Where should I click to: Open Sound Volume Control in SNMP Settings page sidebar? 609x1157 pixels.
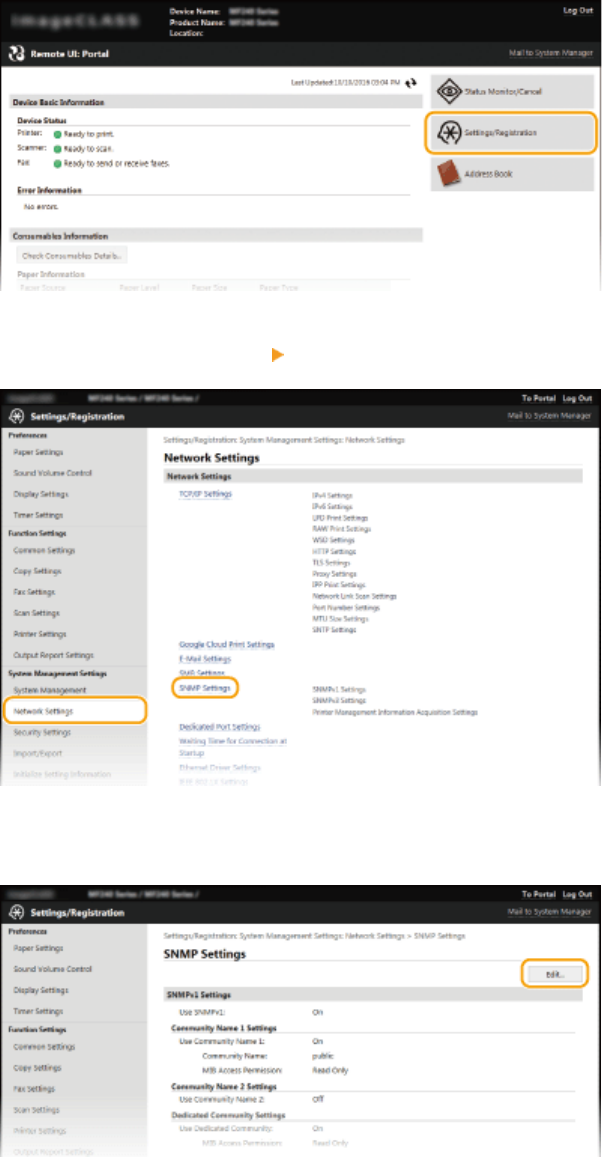pos(52,969)
